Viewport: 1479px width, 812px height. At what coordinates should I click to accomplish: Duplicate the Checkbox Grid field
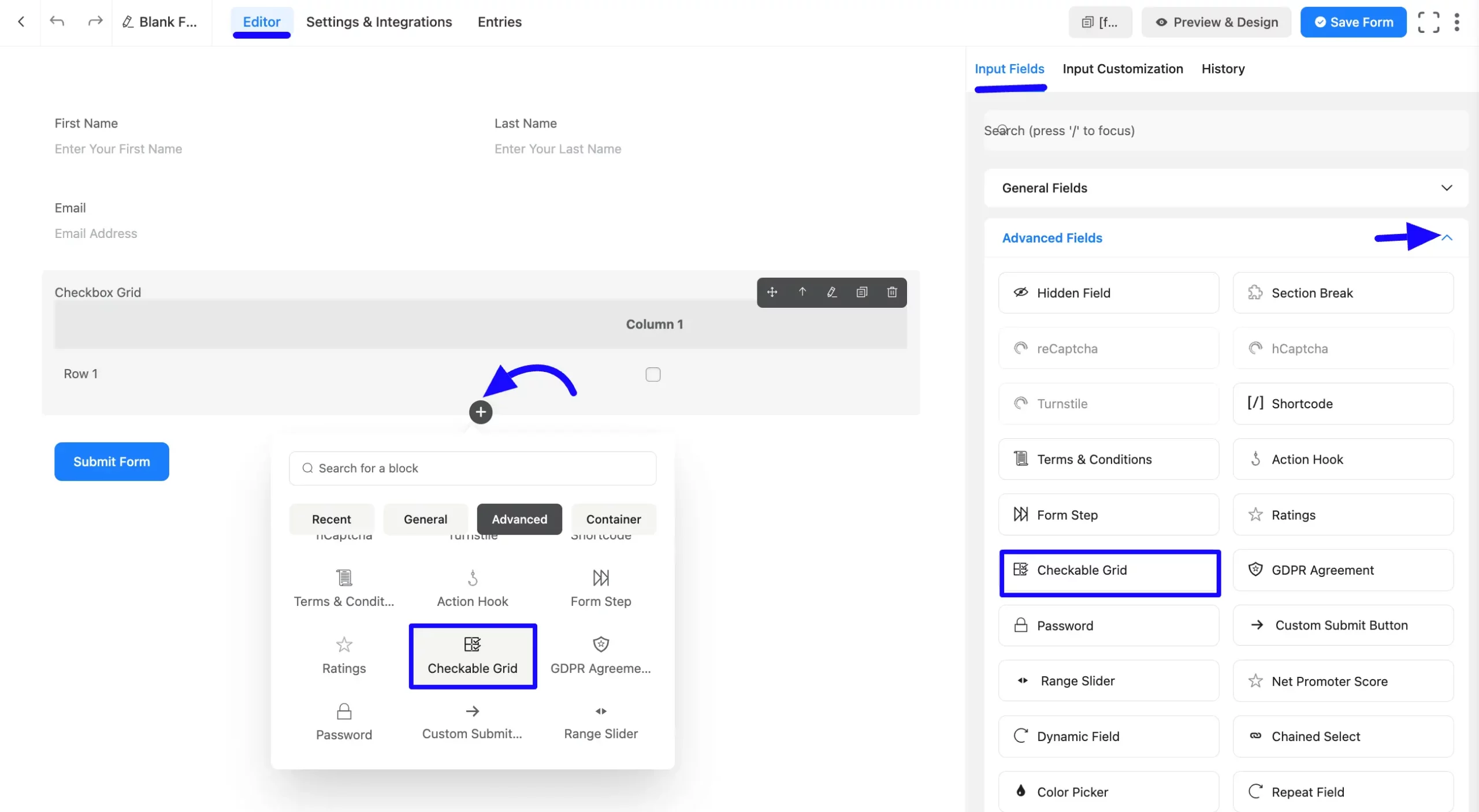click(862, 292)
